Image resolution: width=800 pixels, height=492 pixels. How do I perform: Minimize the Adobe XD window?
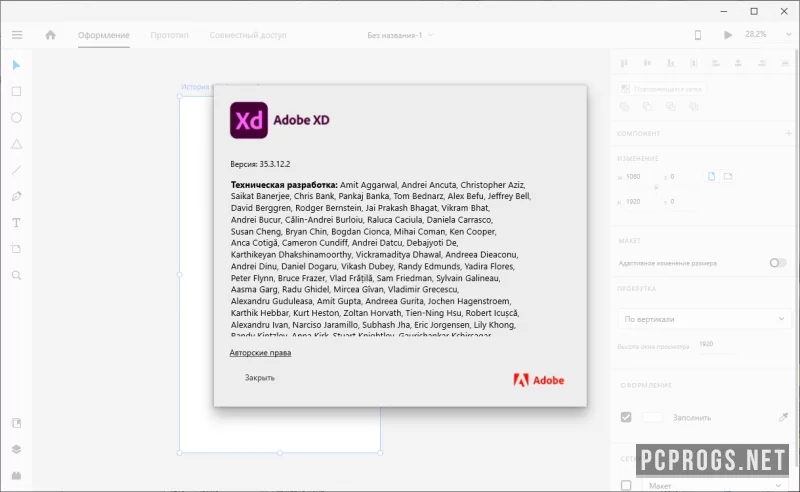pyautogui.click(x=724, y=11)
